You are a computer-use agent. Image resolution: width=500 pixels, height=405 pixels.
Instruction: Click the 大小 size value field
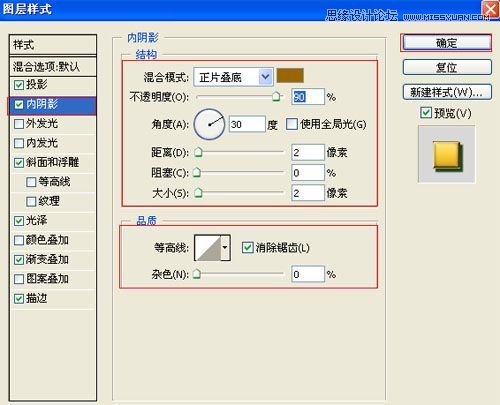click(308, 193)
